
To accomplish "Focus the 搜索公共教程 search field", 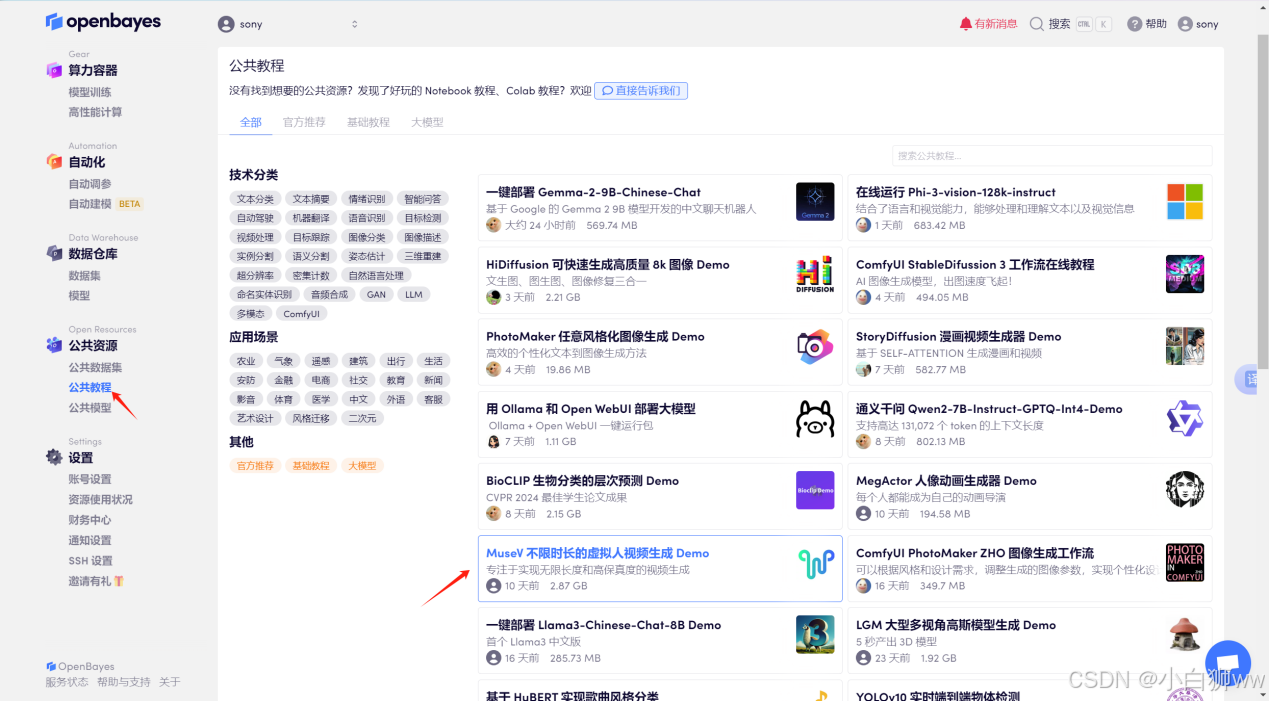I will 1052,156.
